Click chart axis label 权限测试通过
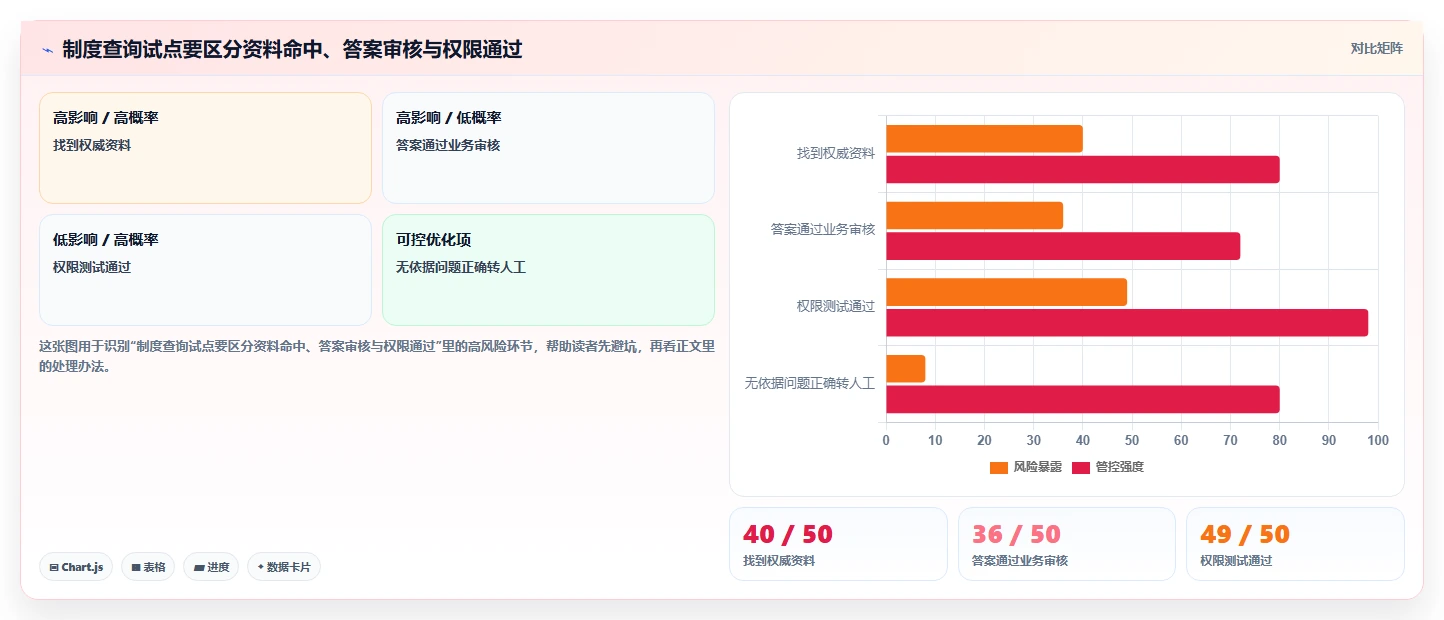This screenshot has height=620, width=1444. (836, 306)
